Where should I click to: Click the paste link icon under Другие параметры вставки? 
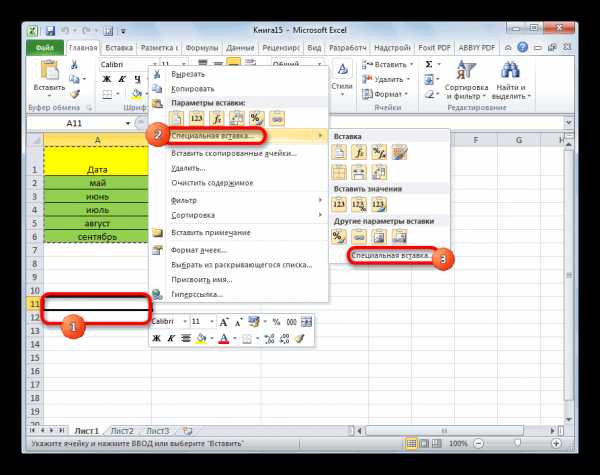tap(359, 237)
